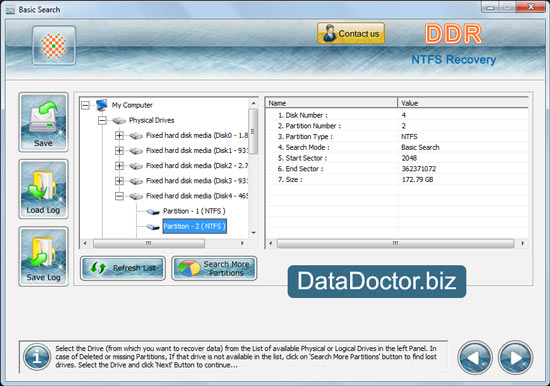550x386 pixels.
Task: Click details panel horizontal scrollbar thumb
Action: tap(395, 243)
